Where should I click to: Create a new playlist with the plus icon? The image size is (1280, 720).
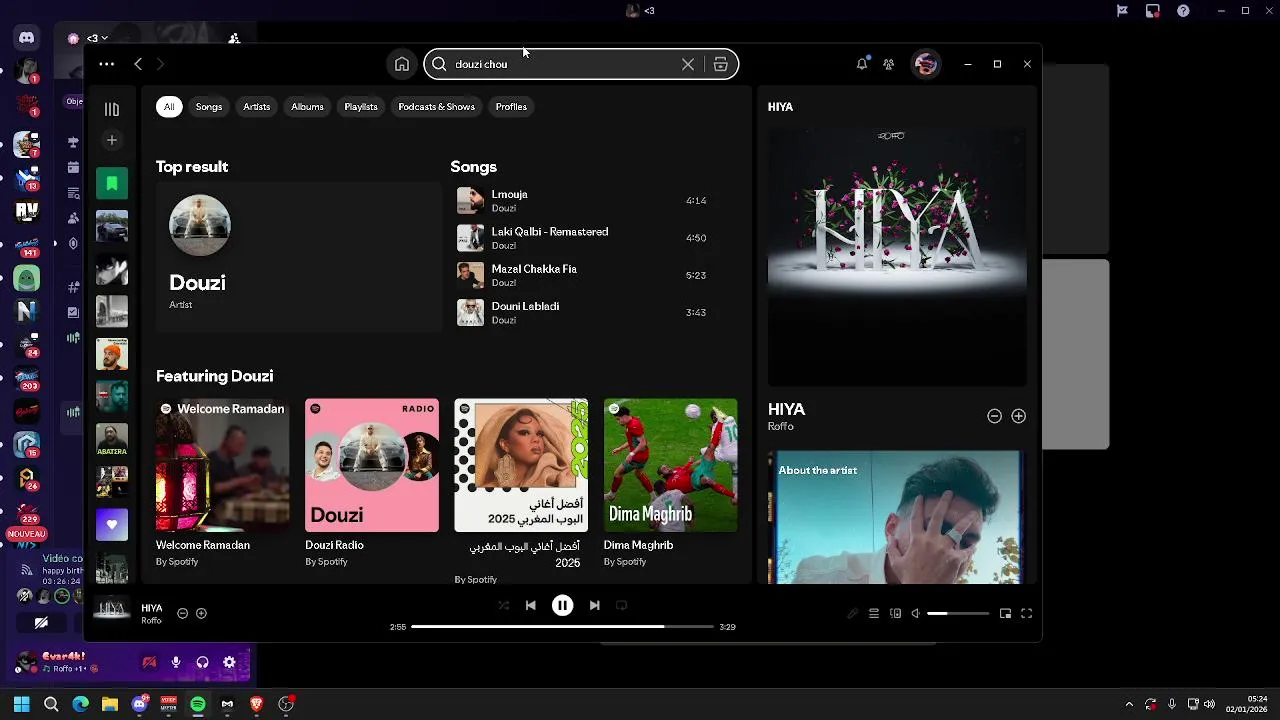pos(112,140)
